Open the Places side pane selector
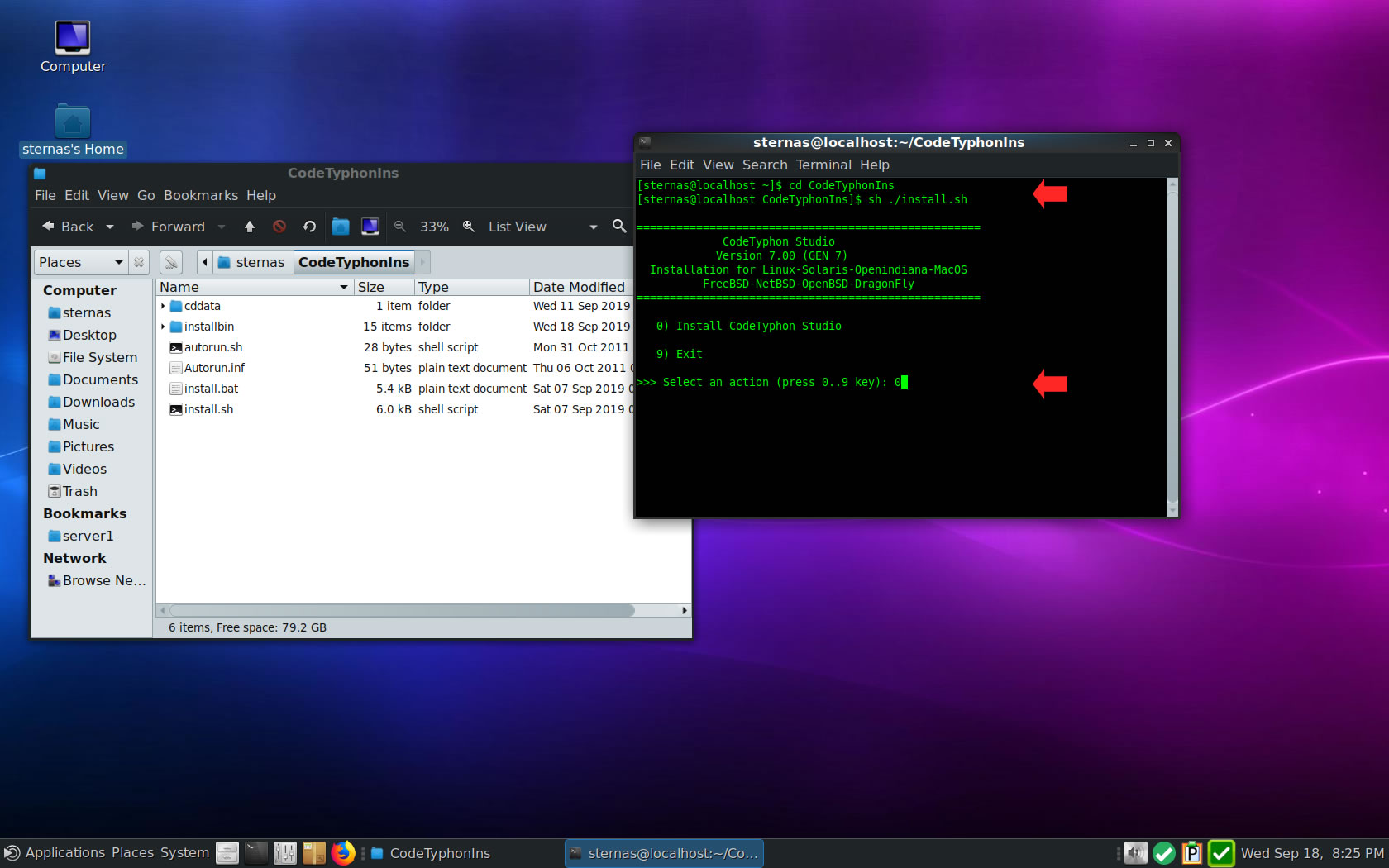This screenshot has width=1389, height=868. tap(80, 262)
